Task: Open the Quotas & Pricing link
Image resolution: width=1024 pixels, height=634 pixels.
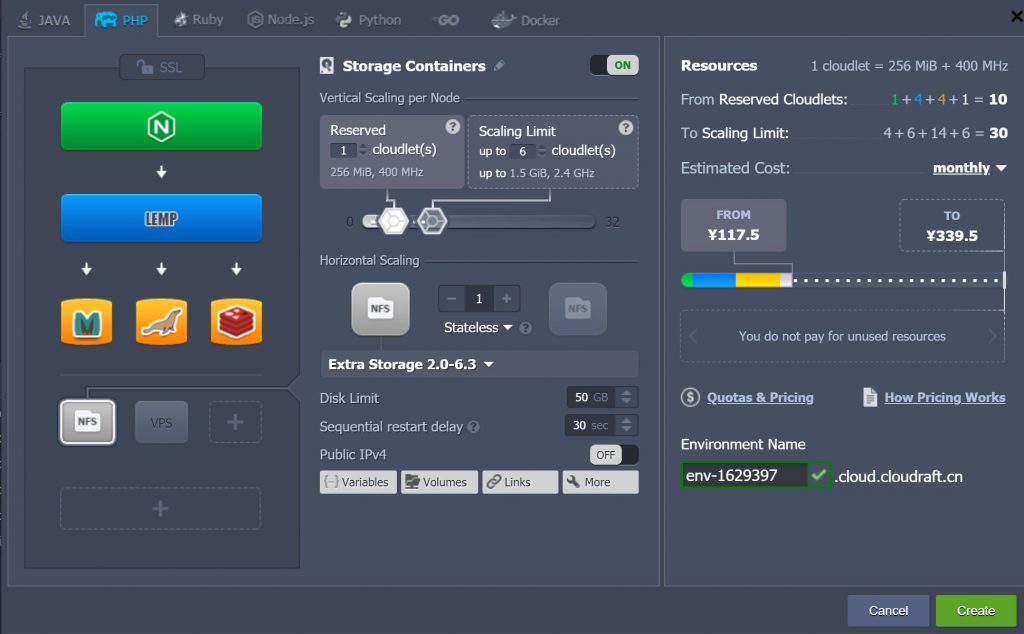Action: tap(759, 397)
